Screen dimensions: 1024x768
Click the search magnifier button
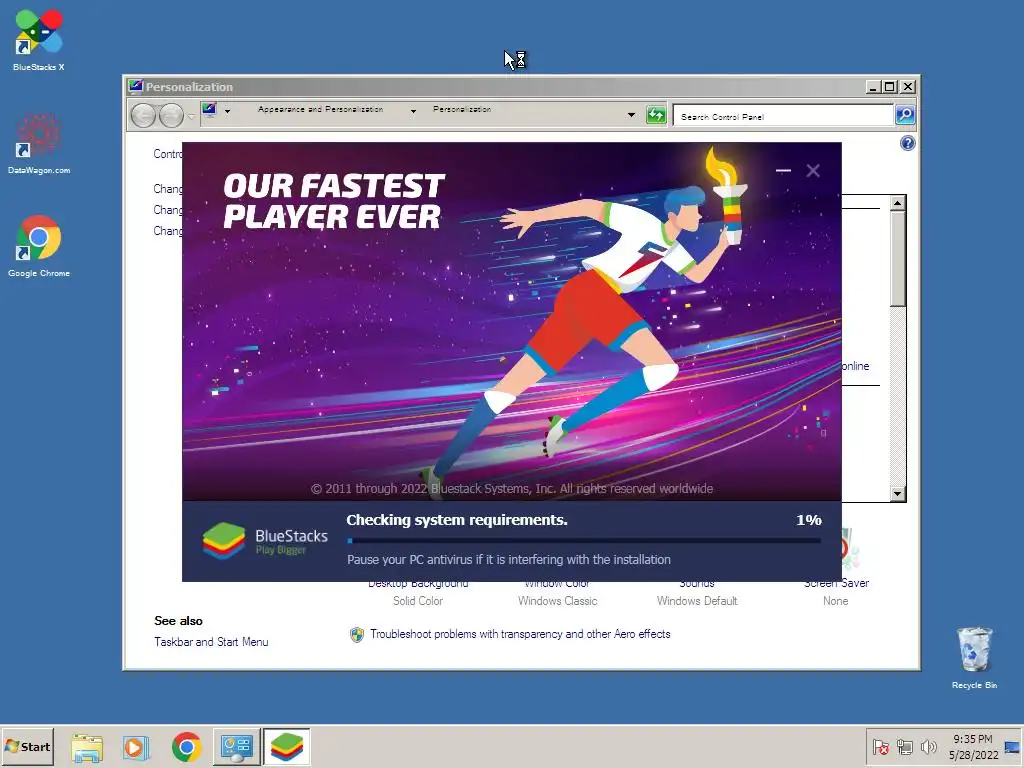click(x=904, y=116)
